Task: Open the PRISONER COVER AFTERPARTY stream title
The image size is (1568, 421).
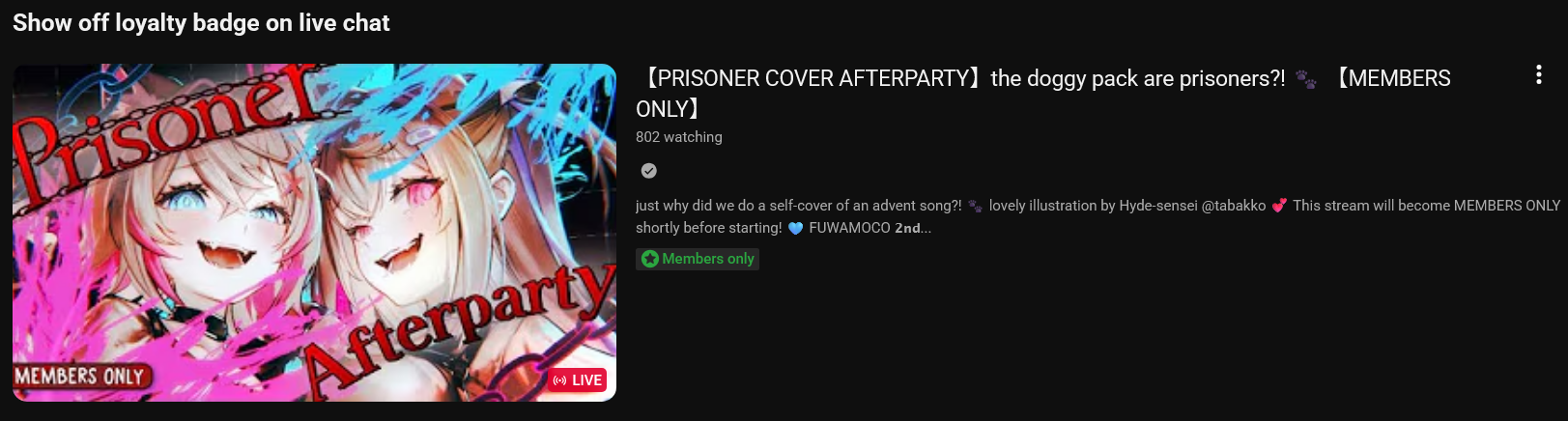Action: click(1043, 94)
